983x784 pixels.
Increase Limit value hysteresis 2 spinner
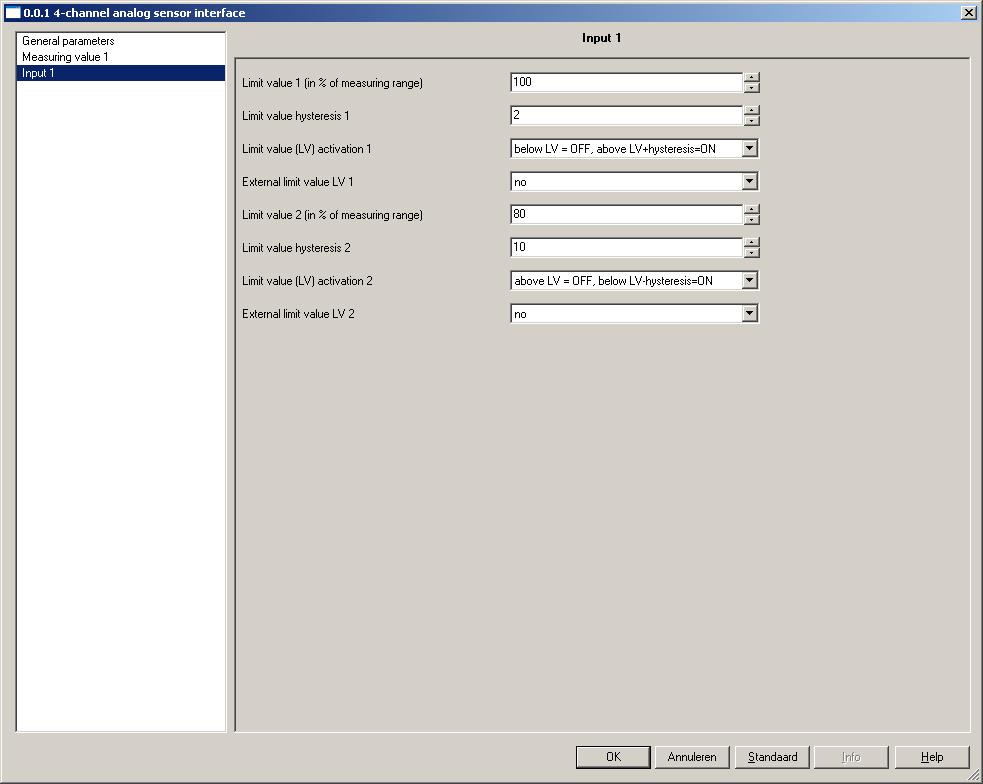pyautogui.click(x=751, y=243)
